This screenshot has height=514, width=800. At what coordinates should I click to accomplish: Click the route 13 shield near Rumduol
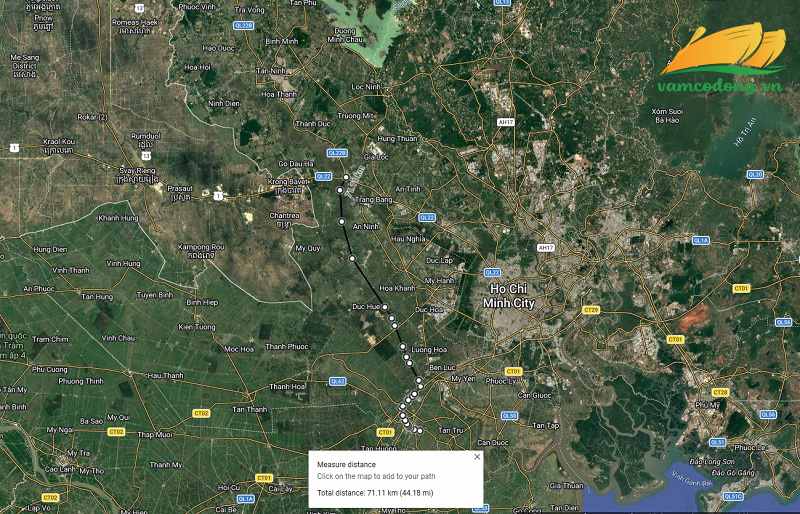146,156
